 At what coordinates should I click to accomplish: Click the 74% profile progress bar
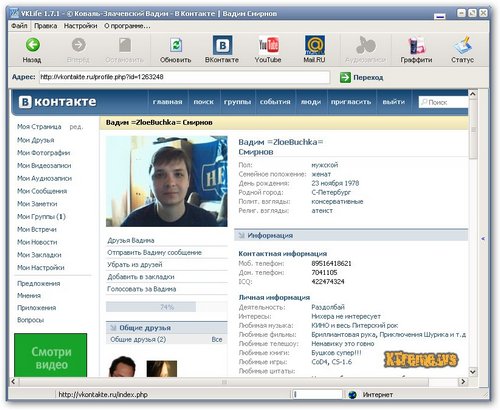(167, 307)
